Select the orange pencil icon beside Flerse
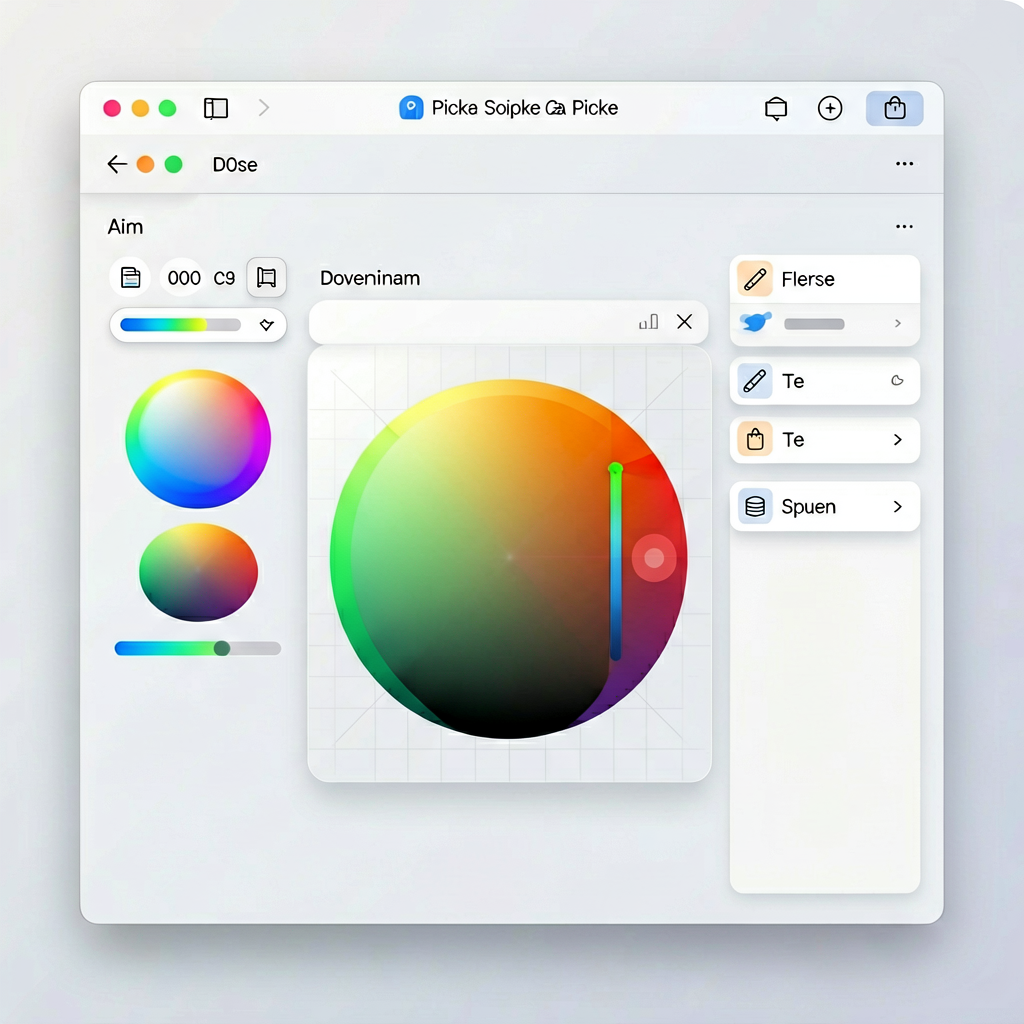 click(755, 279)
